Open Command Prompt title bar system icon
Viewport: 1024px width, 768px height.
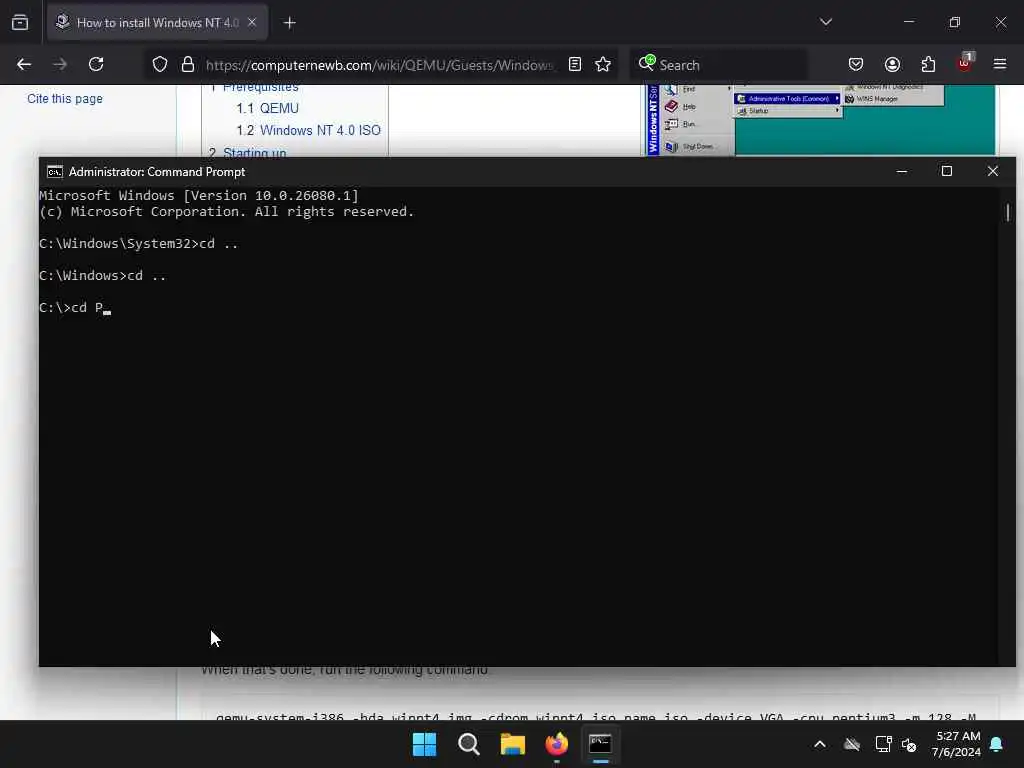(55, 172)
